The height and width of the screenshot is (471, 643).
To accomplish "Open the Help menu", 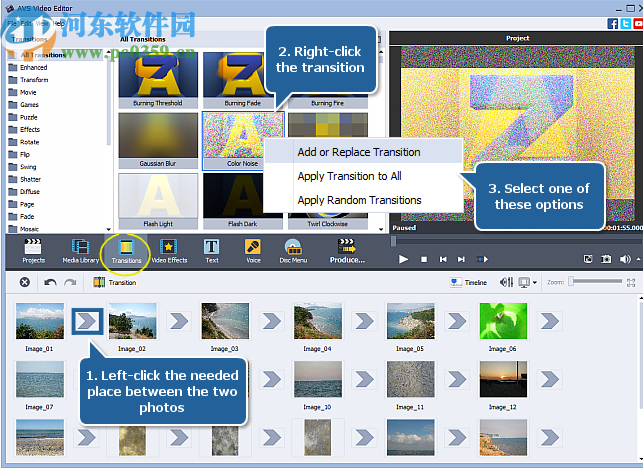I will pyautogui.click(x=59, y=24).
